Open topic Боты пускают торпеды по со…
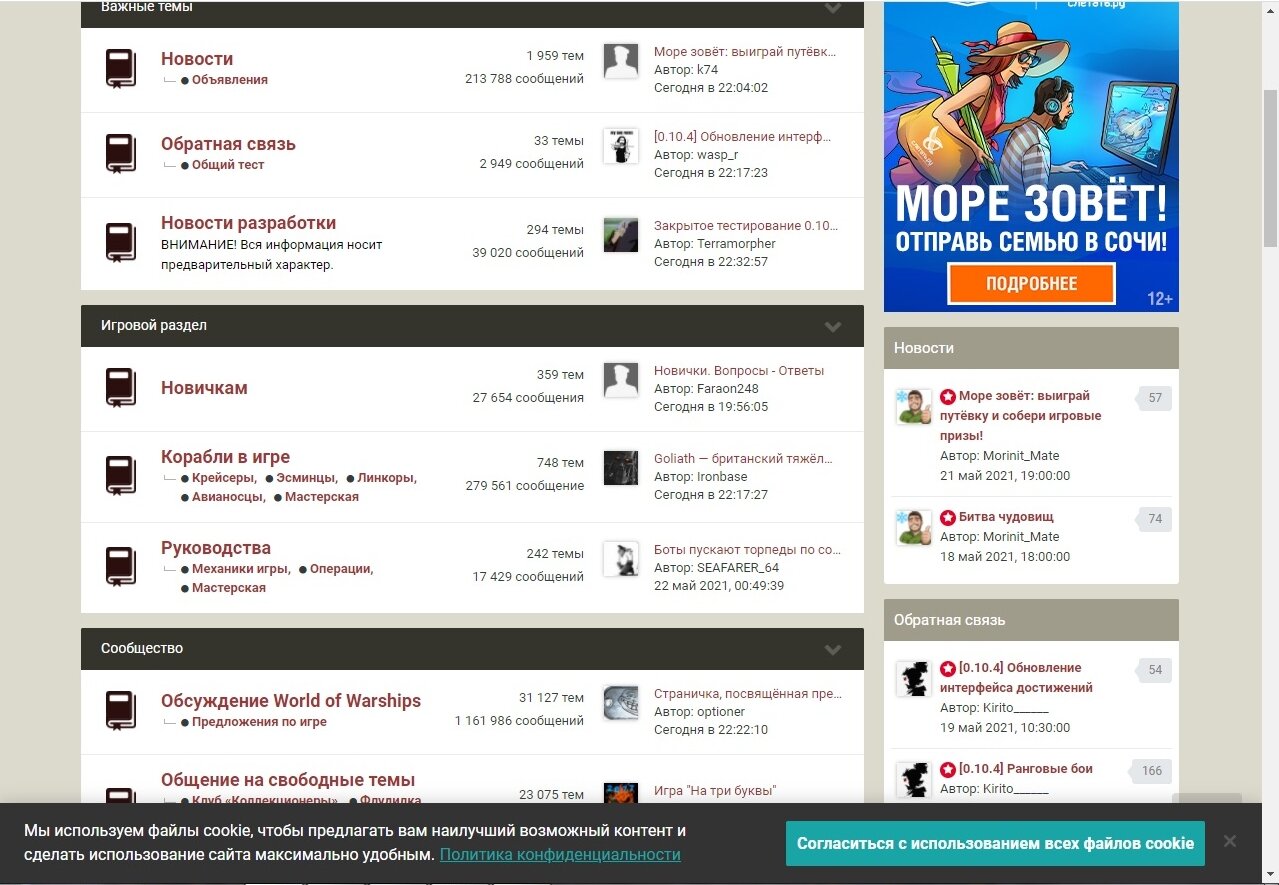Viewport: 1279px width, 885px height. [747, 550]
